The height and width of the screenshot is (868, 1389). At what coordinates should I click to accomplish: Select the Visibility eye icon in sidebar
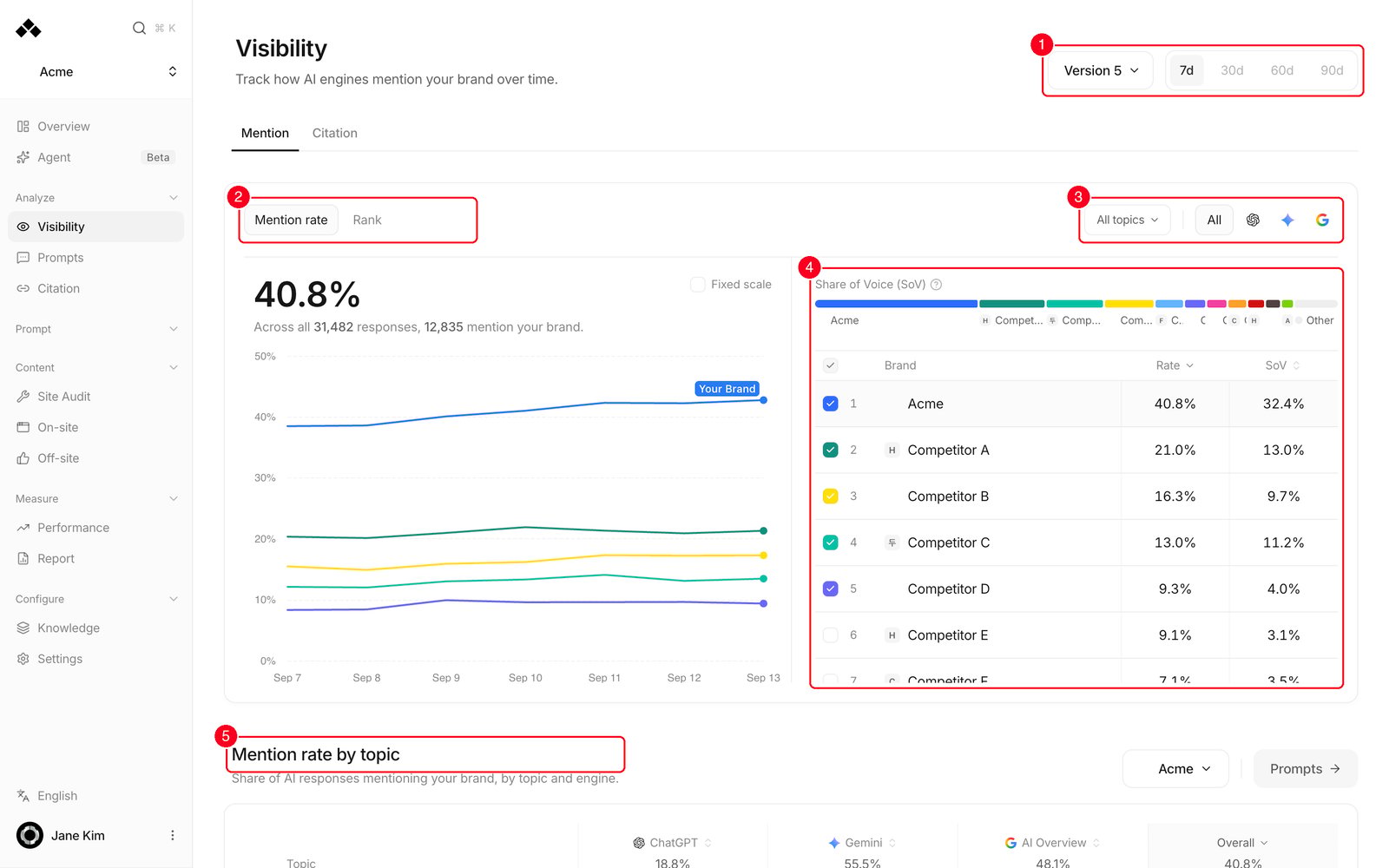click(23, 227)
